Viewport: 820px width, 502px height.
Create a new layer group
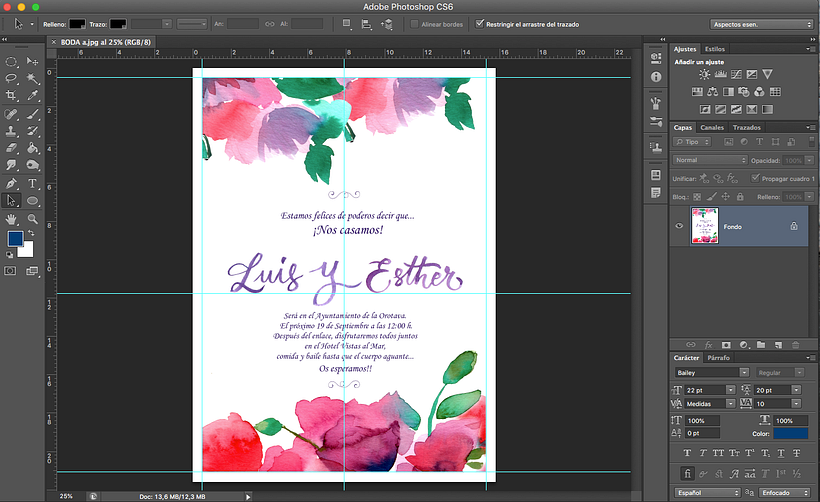pos(761,345)
